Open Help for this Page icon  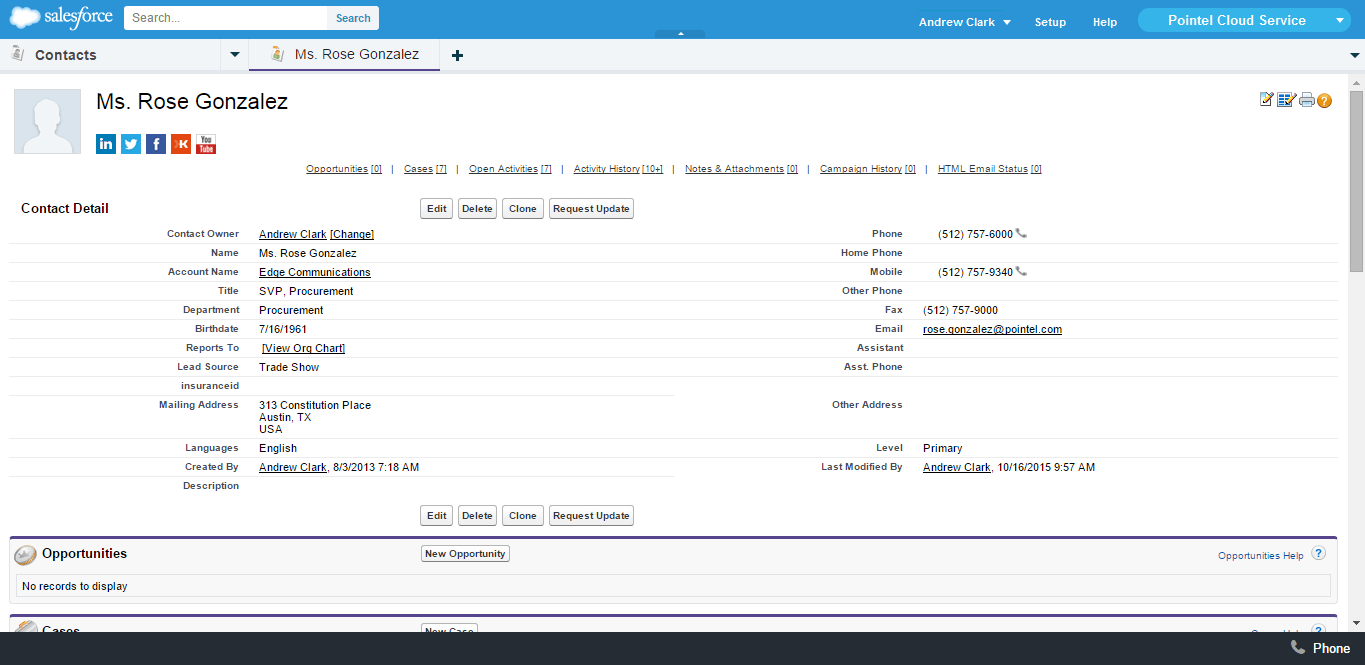pyautogui.click(x=1324, y=100)
